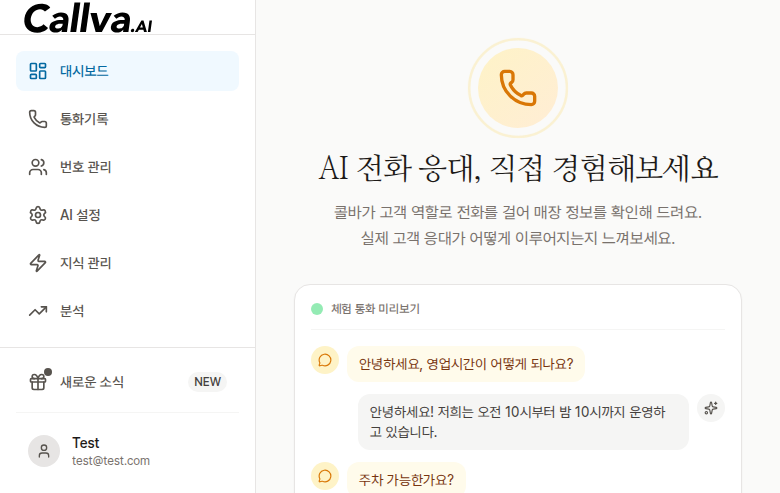Click the Callva.AI logo
The width and height of the screenshot is (780, 493).
[x=87, y=17]
